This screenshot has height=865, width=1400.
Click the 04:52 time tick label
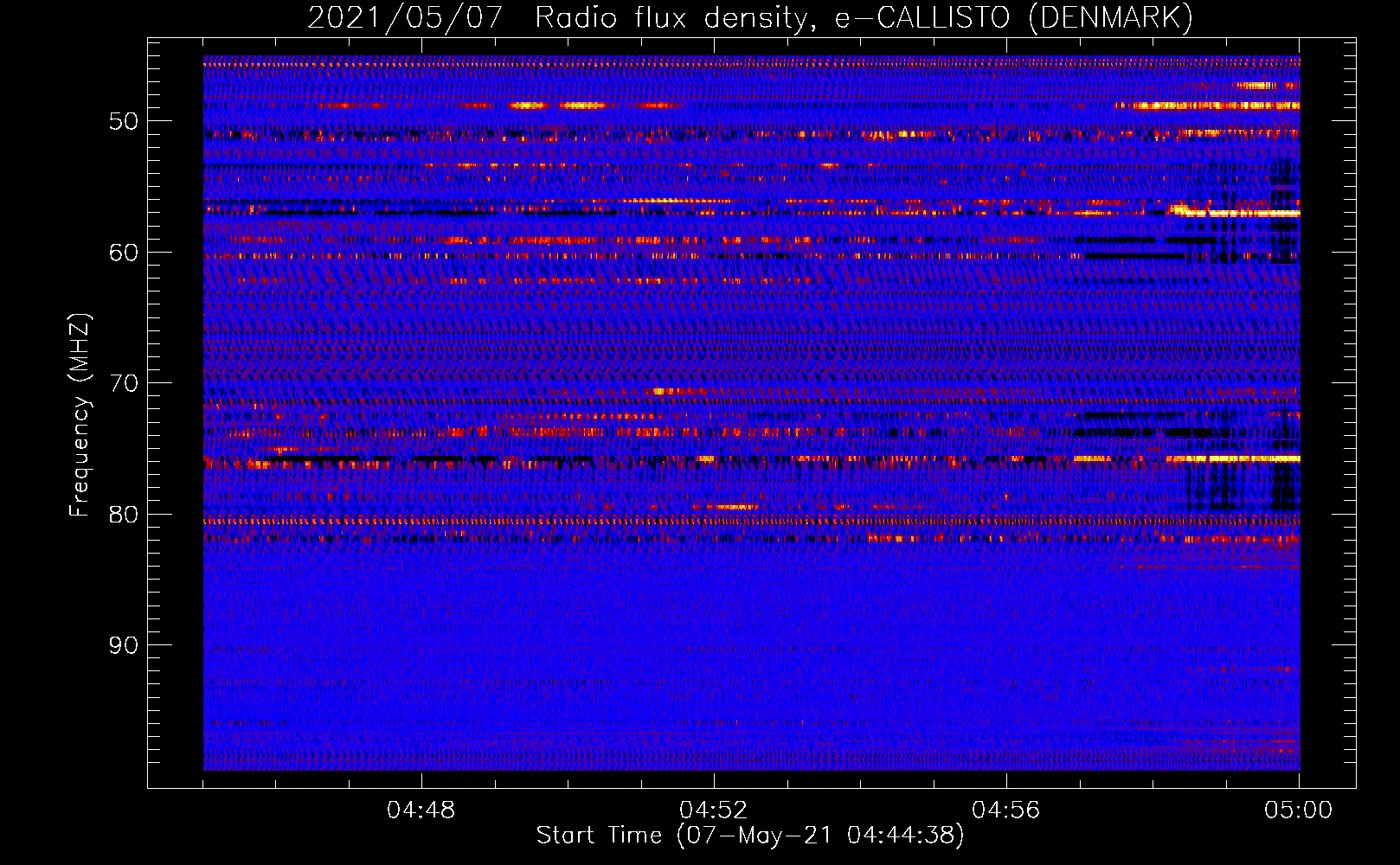[713, 811]
